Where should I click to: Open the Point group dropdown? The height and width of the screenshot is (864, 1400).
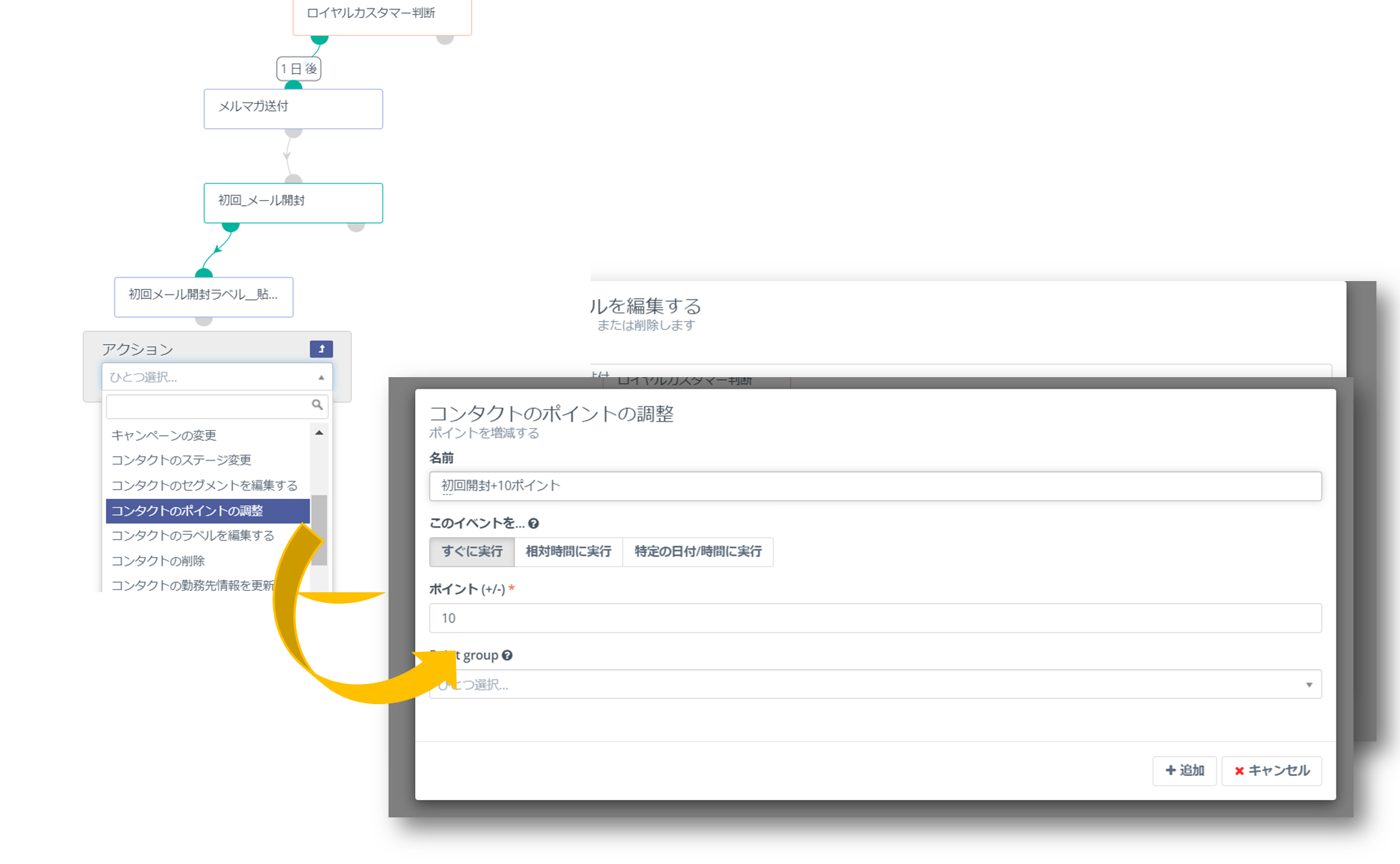coord(875,685)
